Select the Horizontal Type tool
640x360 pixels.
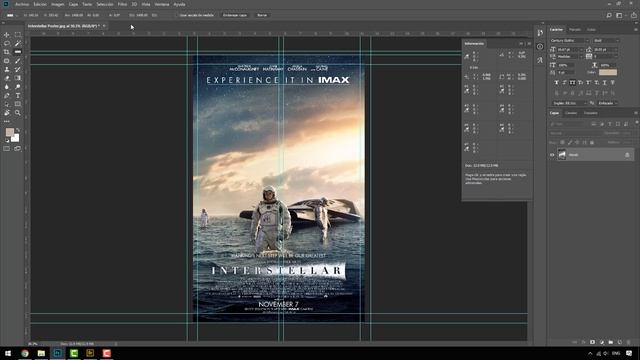point(18,96)
